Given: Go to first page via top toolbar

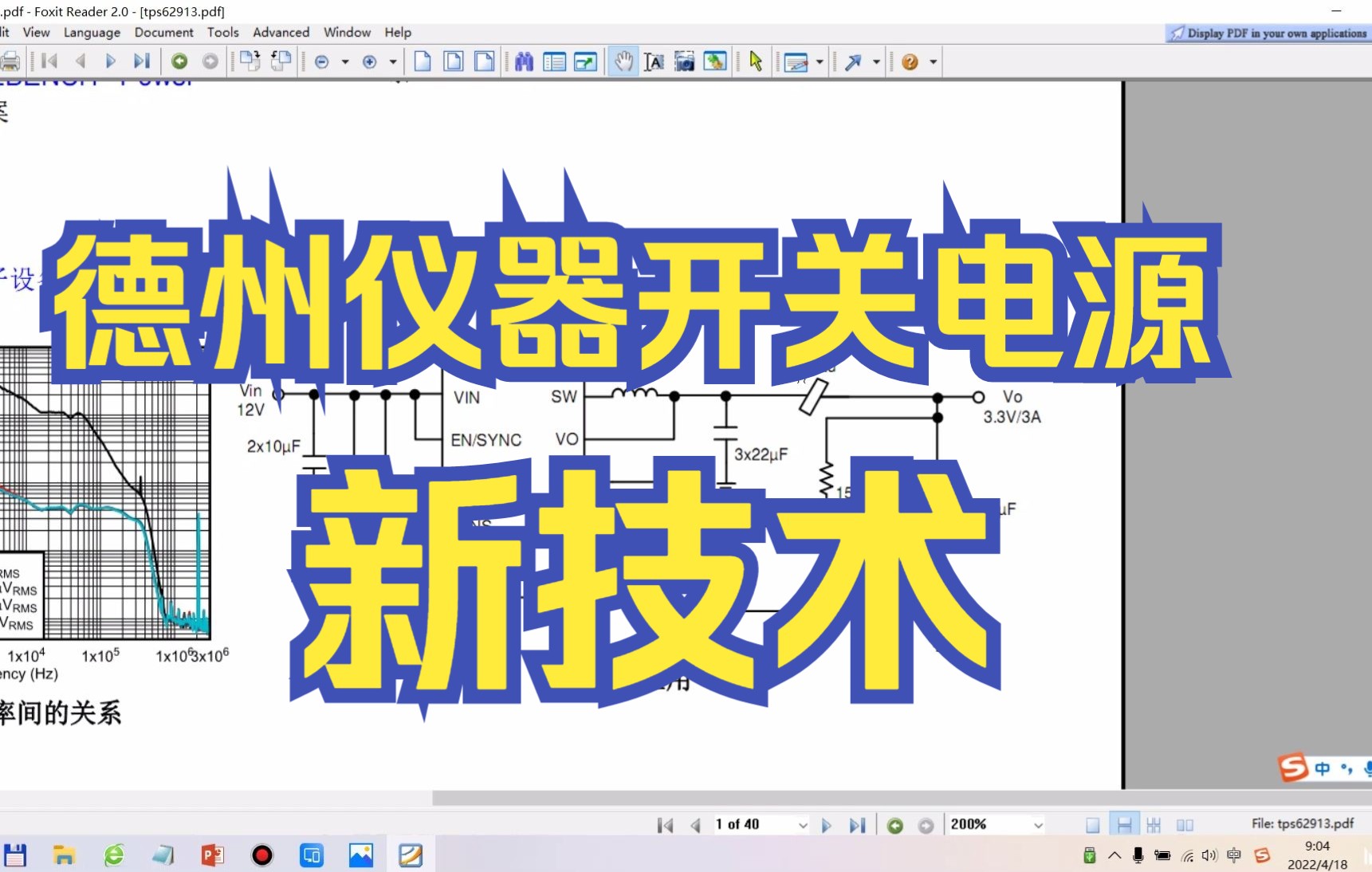Looking at the screenshot, I should (49, 61).
